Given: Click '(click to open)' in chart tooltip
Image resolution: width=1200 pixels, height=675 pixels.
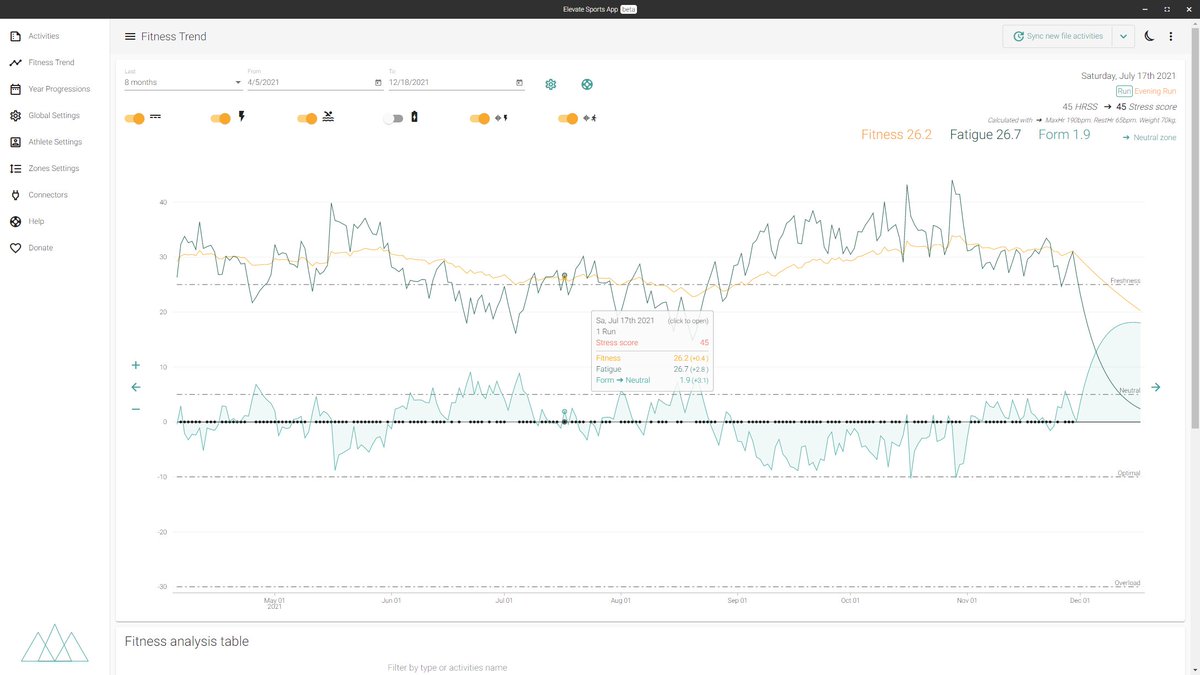Looking at the screenshot, I should pyautogui.click(x=688, y=320).
